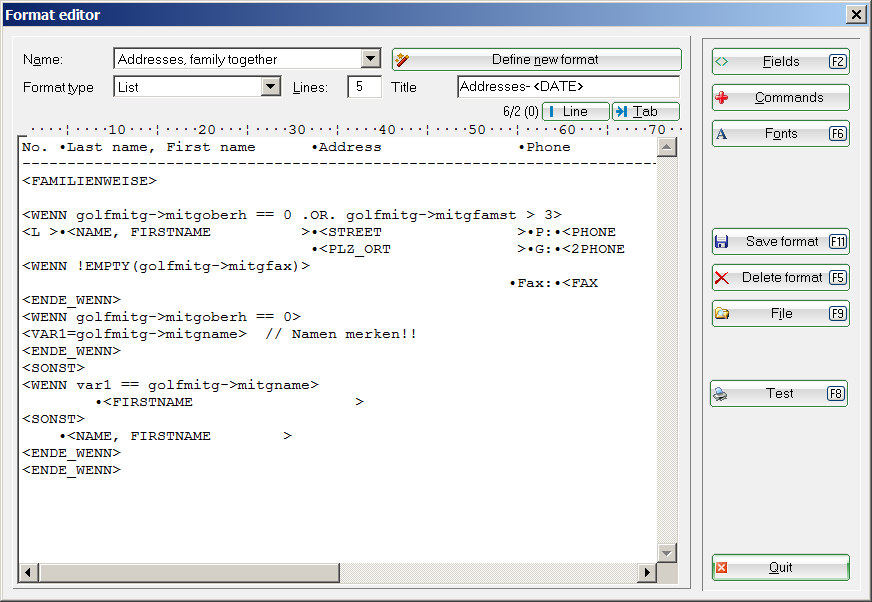Click the Fields button with brackets icon
872x602 pixels.
[780, 61]
